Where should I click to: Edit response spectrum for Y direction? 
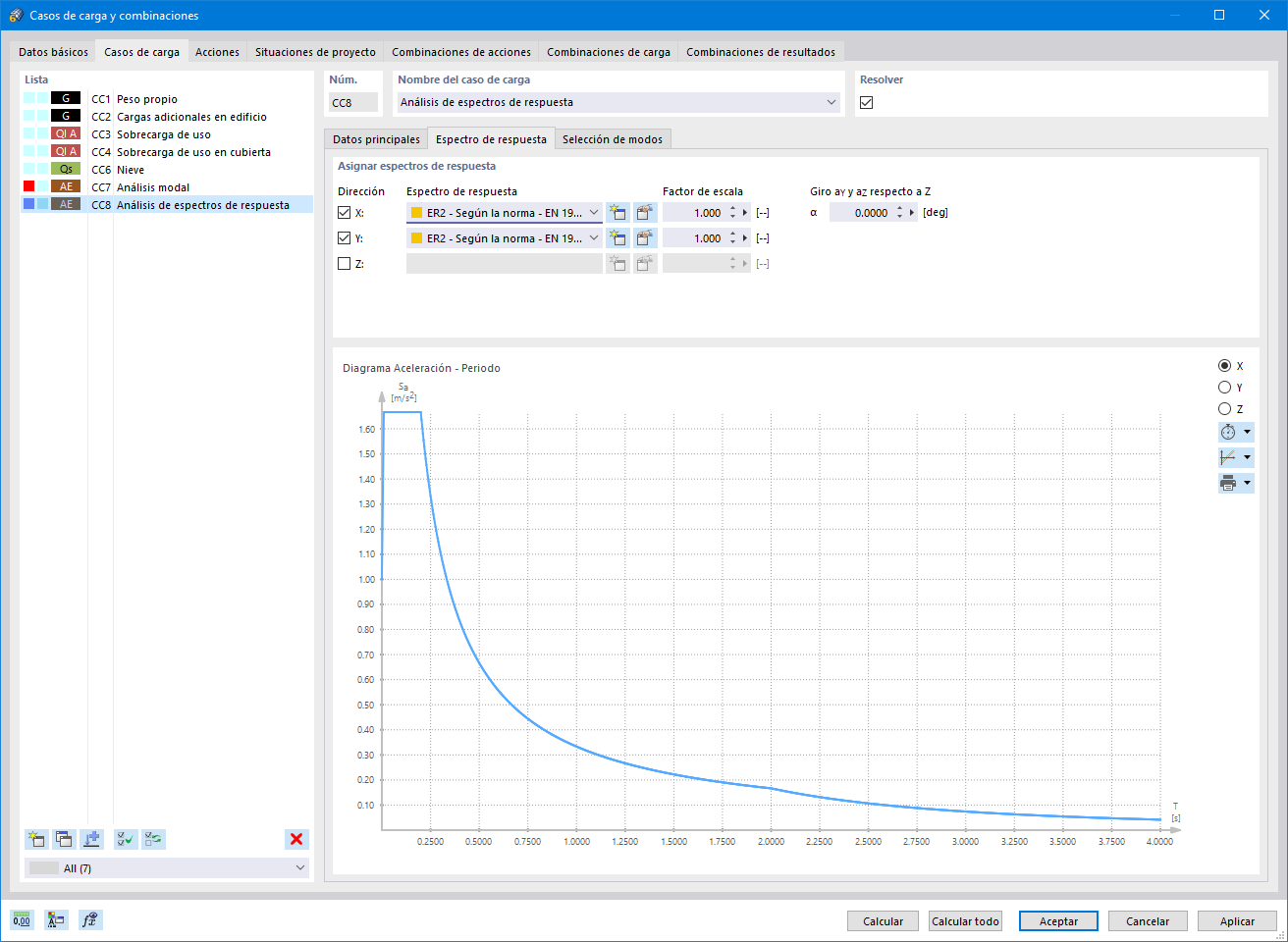[645, 238]
